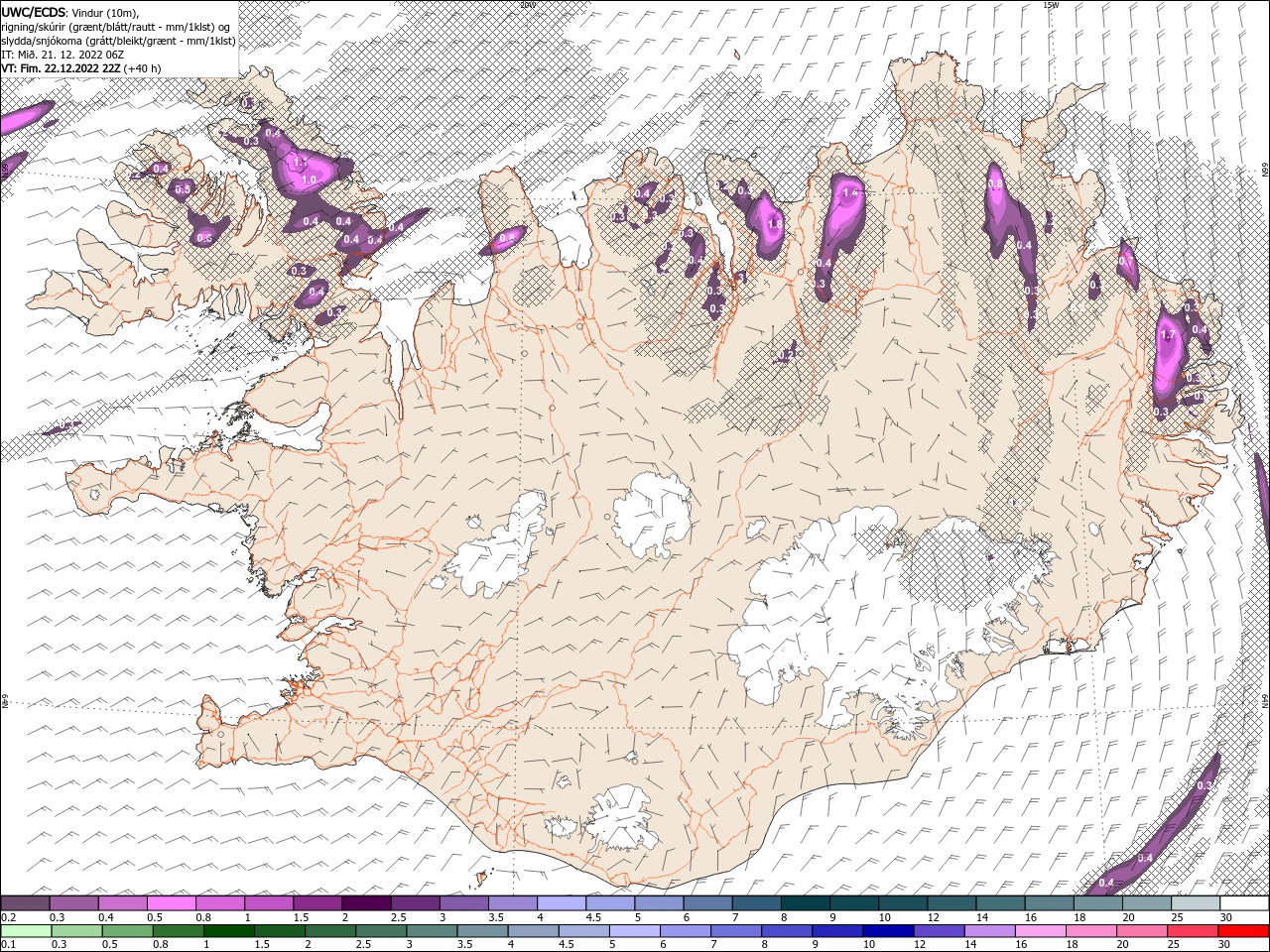This screenshot has height=952, width=1270.
Task: Click the 15W longitude label
Action: click(x=1051, y=4)
